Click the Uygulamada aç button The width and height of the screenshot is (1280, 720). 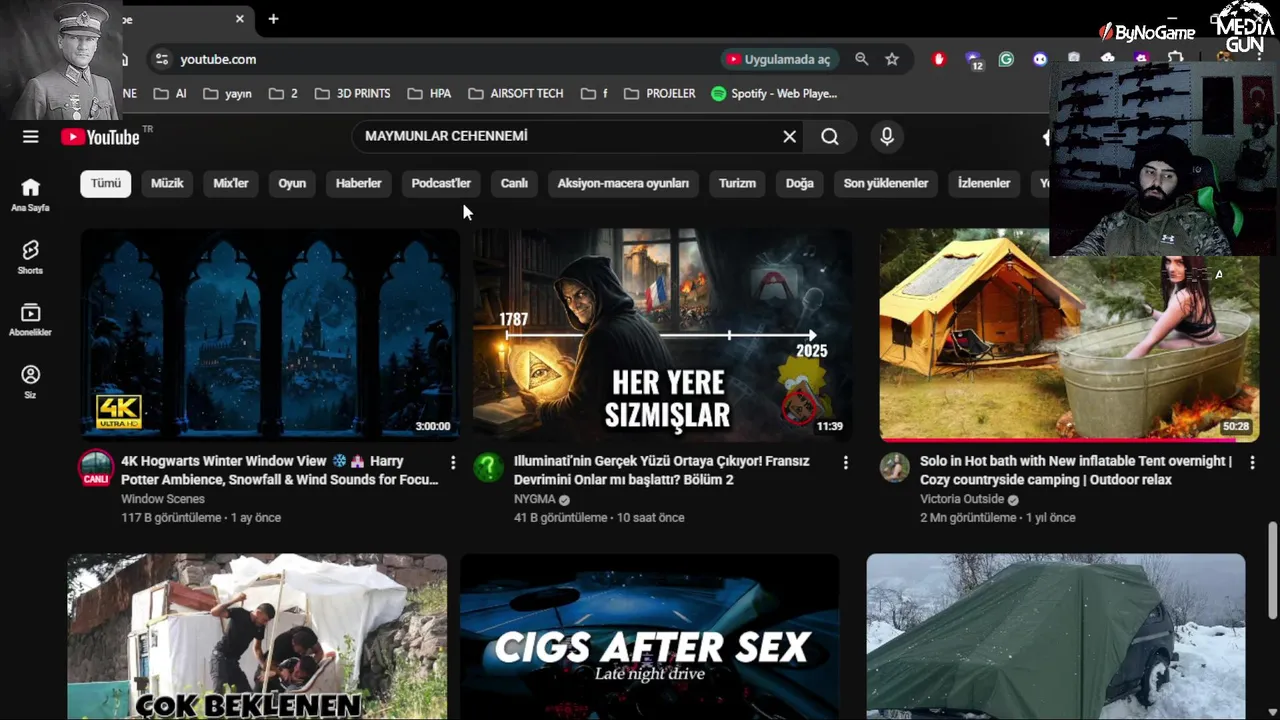tap(778, 59)
